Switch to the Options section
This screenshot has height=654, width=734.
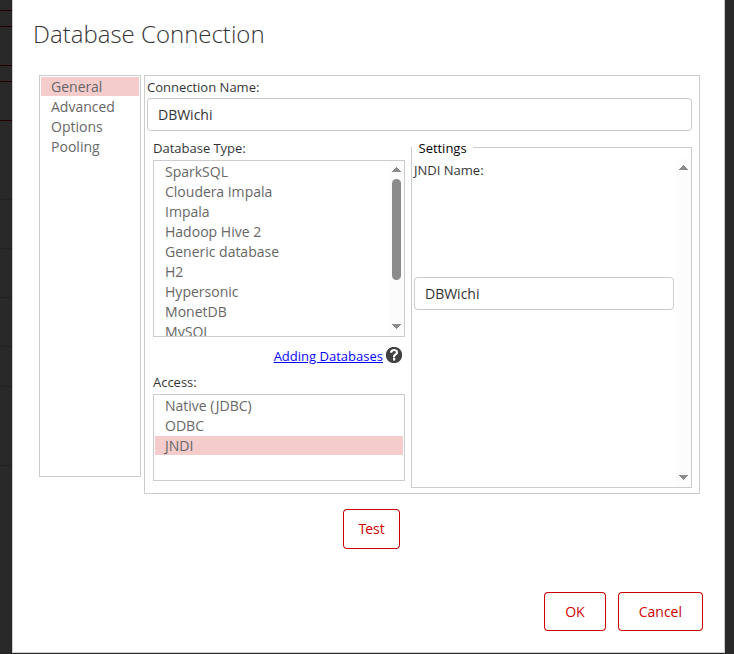(77, 127)
